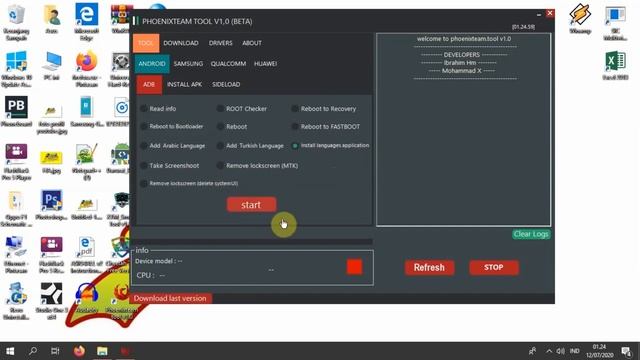Open the Excel desktop shortcut
The width and height of the screenshot is (640, 360).
(615, 65)
